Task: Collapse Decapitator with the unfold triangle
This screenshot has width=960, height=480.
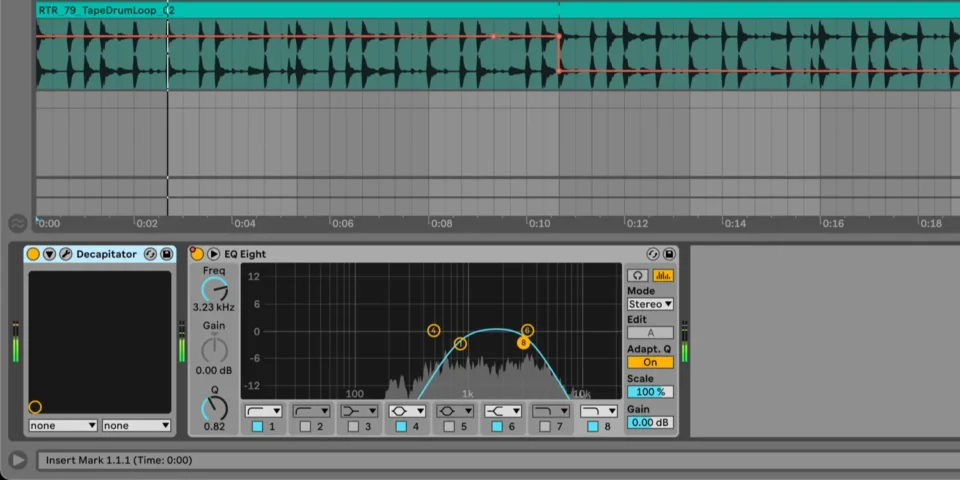Action: point(49,254)
